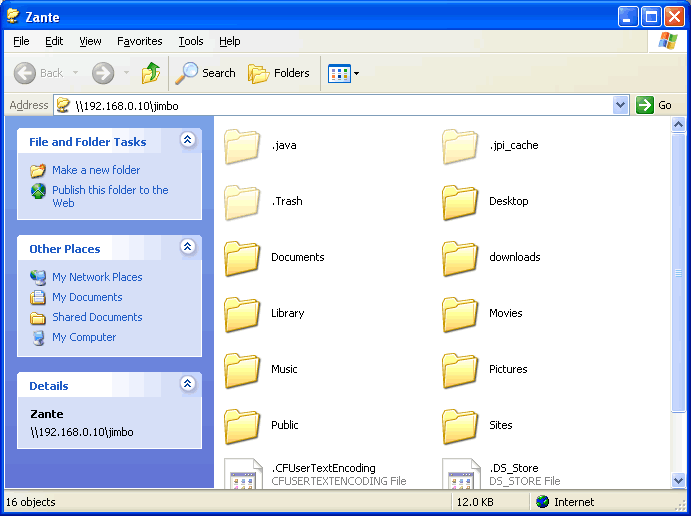
Task: Click the Library folder name
Action: coord(287,313)
